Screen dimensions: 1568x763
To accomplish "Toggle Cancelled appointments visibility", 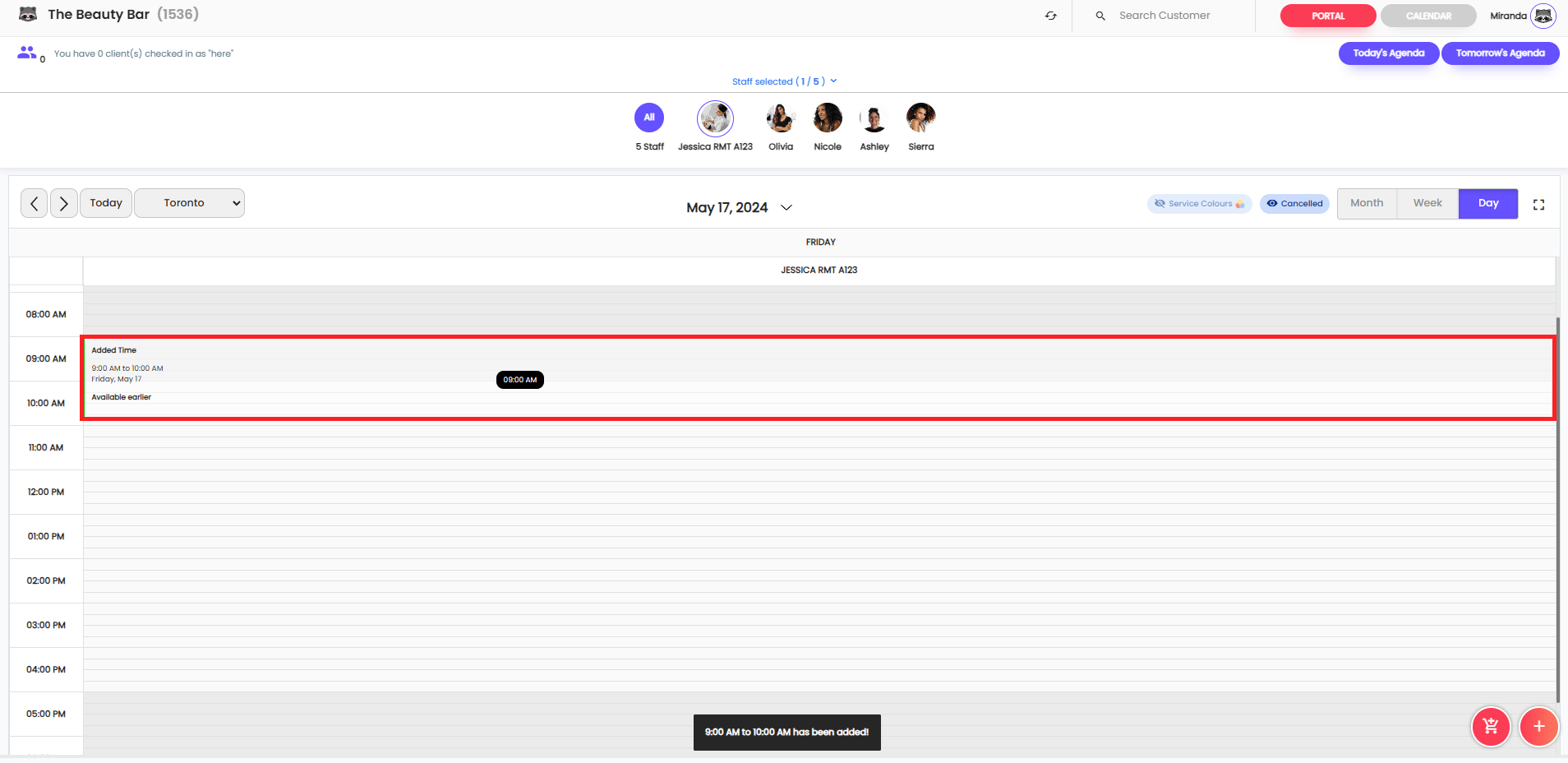I will click(x=1294, y=204).
